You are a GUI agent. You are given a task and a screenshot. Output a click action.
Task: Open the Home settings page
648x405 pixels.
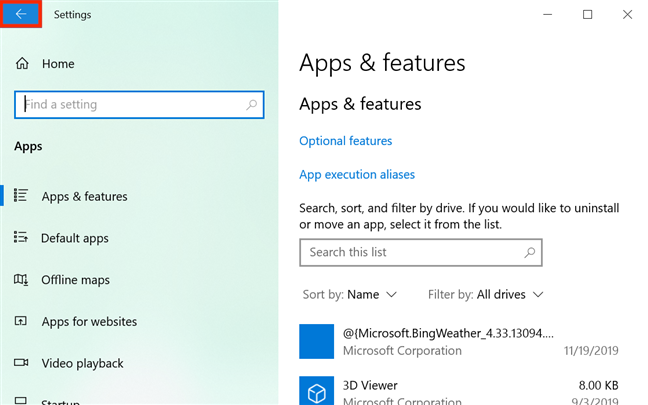click(x=58, y=64)
